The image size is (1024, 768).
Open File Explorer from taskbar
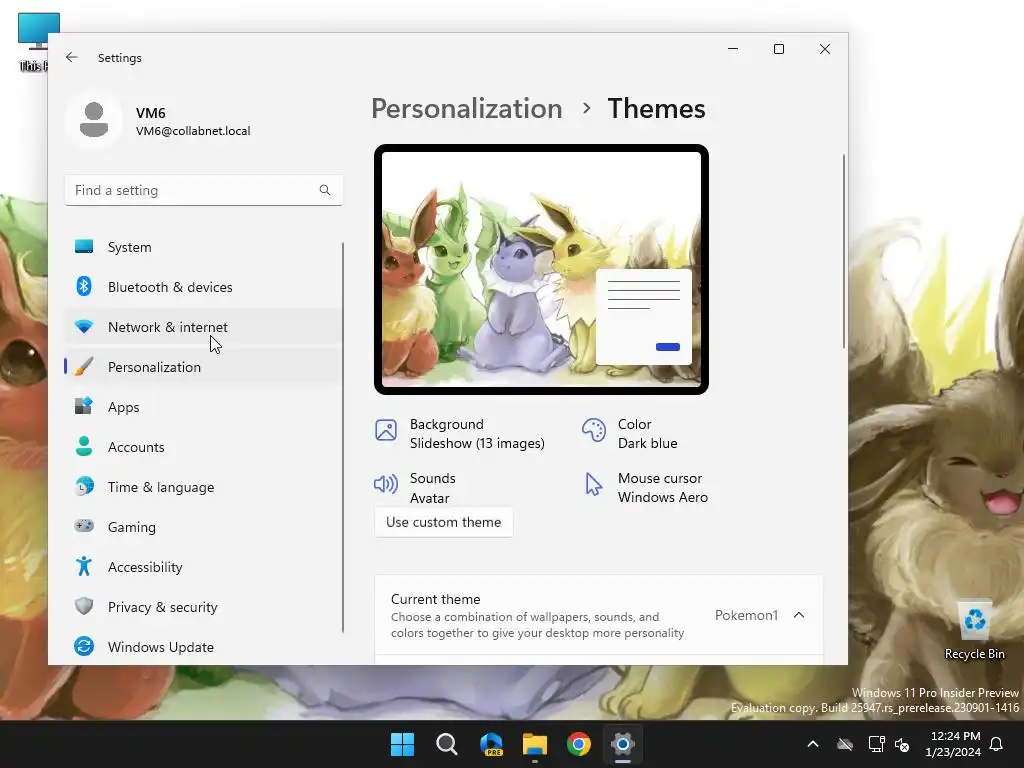[535, 744]
